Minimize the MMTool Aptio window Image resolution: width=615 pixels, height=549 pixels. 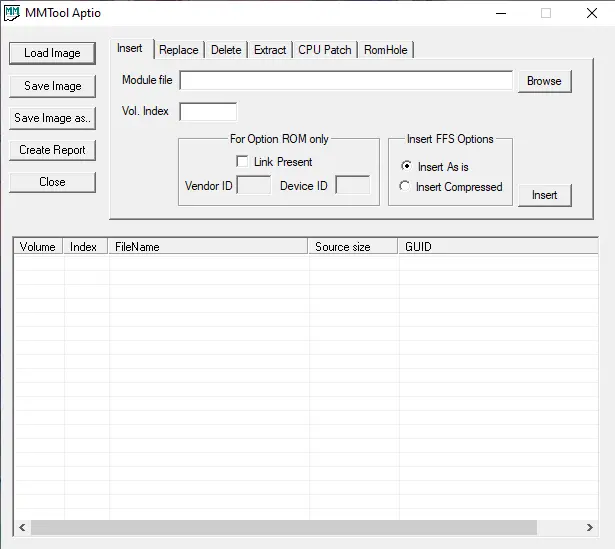tap(501, 13)
